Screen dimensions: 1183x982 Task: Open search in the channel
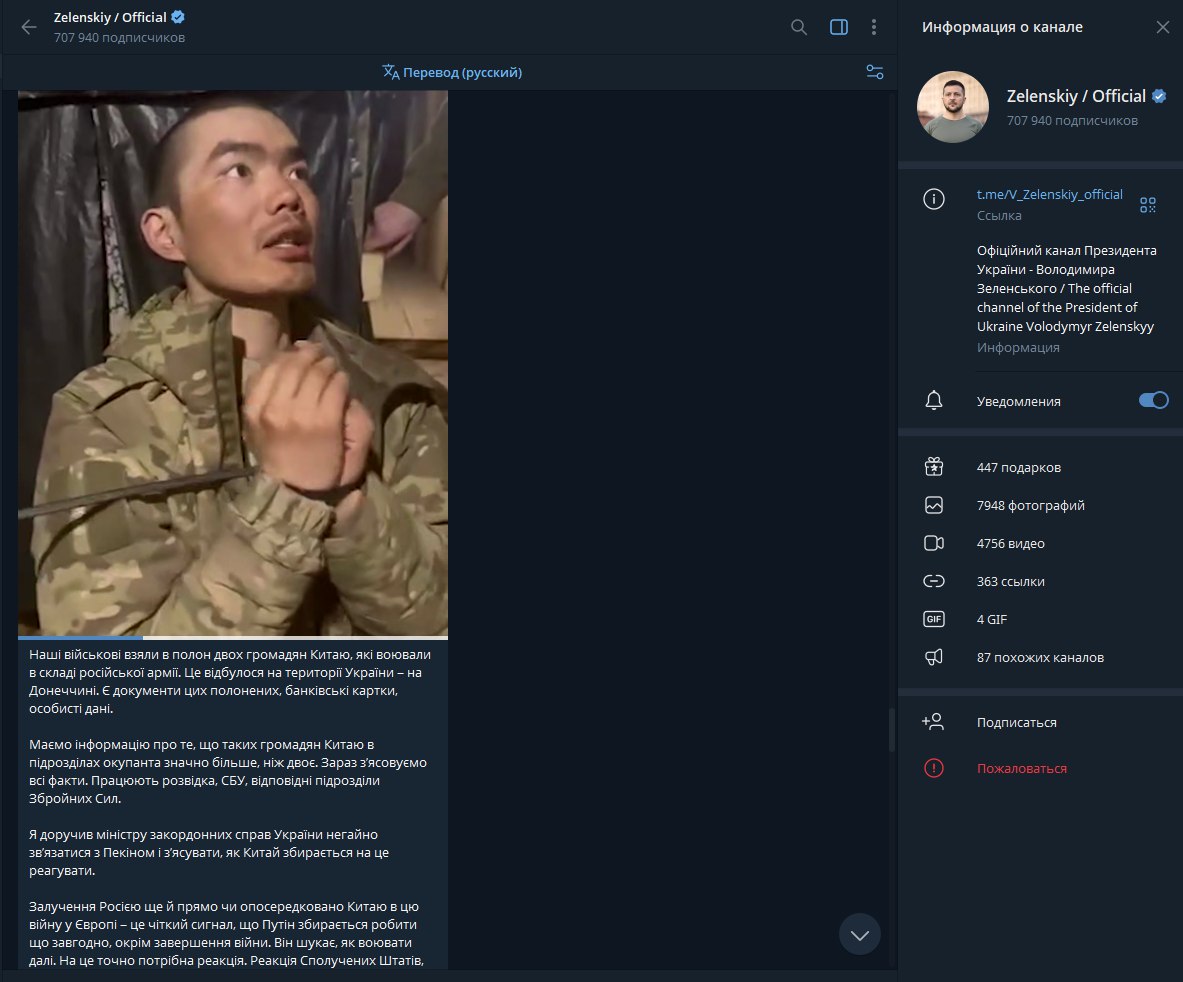(799, 27)
